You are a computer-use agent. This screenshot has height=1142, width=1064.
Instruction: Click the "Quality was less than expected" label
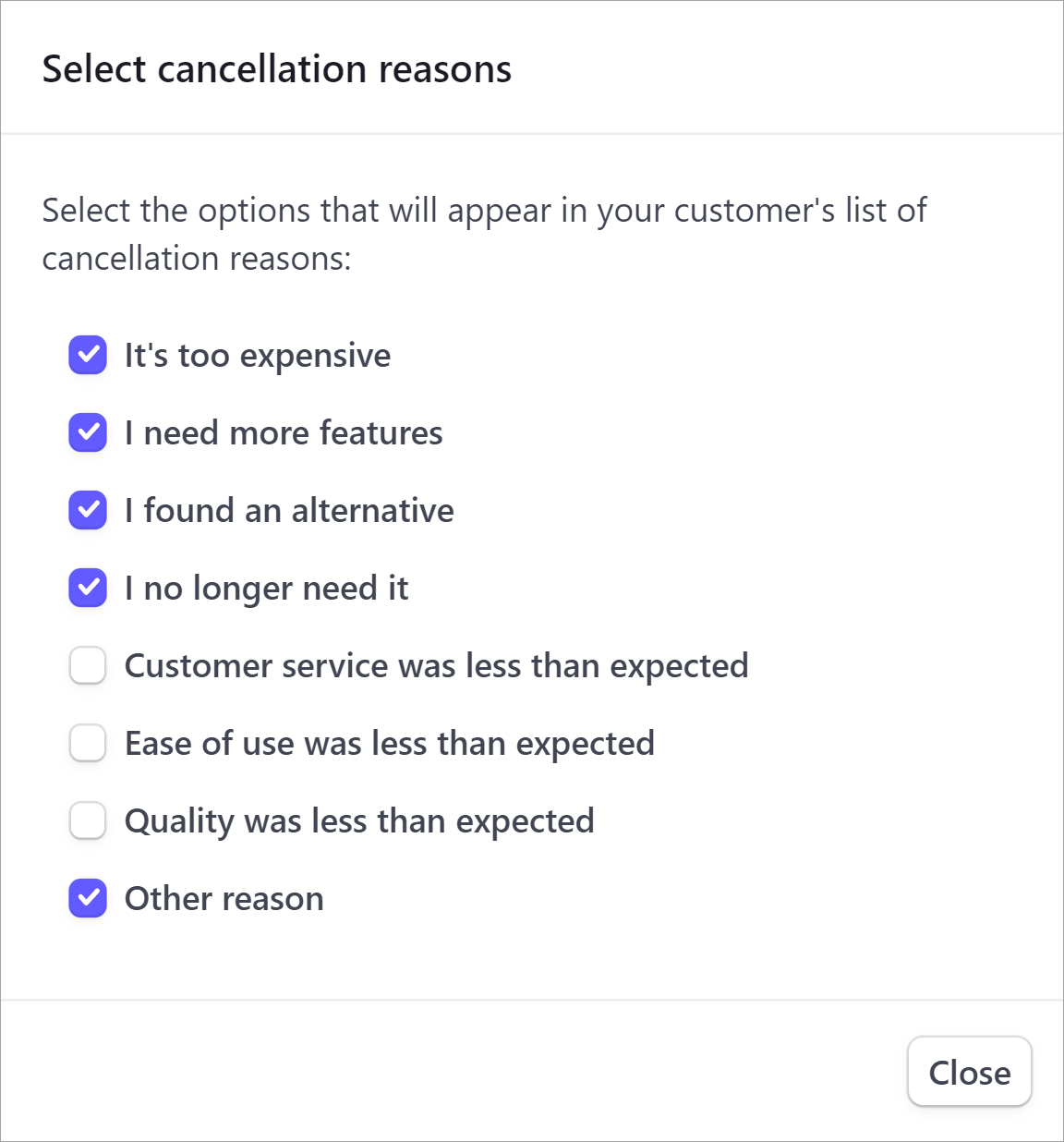(359, 821)
